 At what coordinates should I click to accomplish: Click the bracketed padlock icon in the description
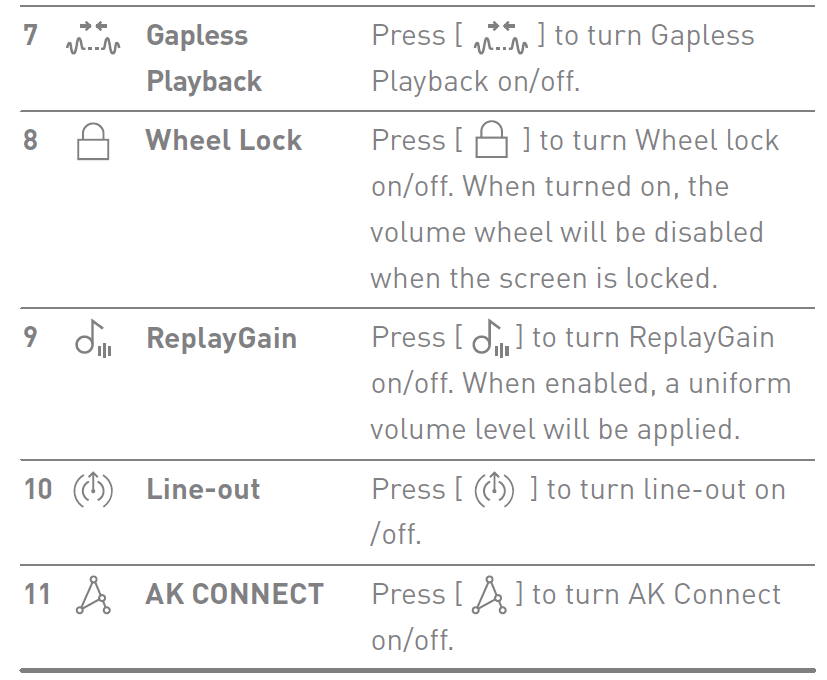pyautogui.click(x=492, y=143)
